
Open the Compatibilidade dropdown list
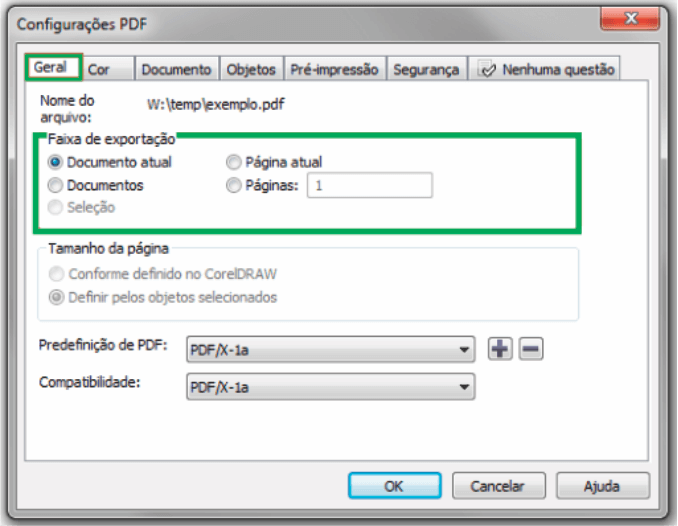point(331,387)
